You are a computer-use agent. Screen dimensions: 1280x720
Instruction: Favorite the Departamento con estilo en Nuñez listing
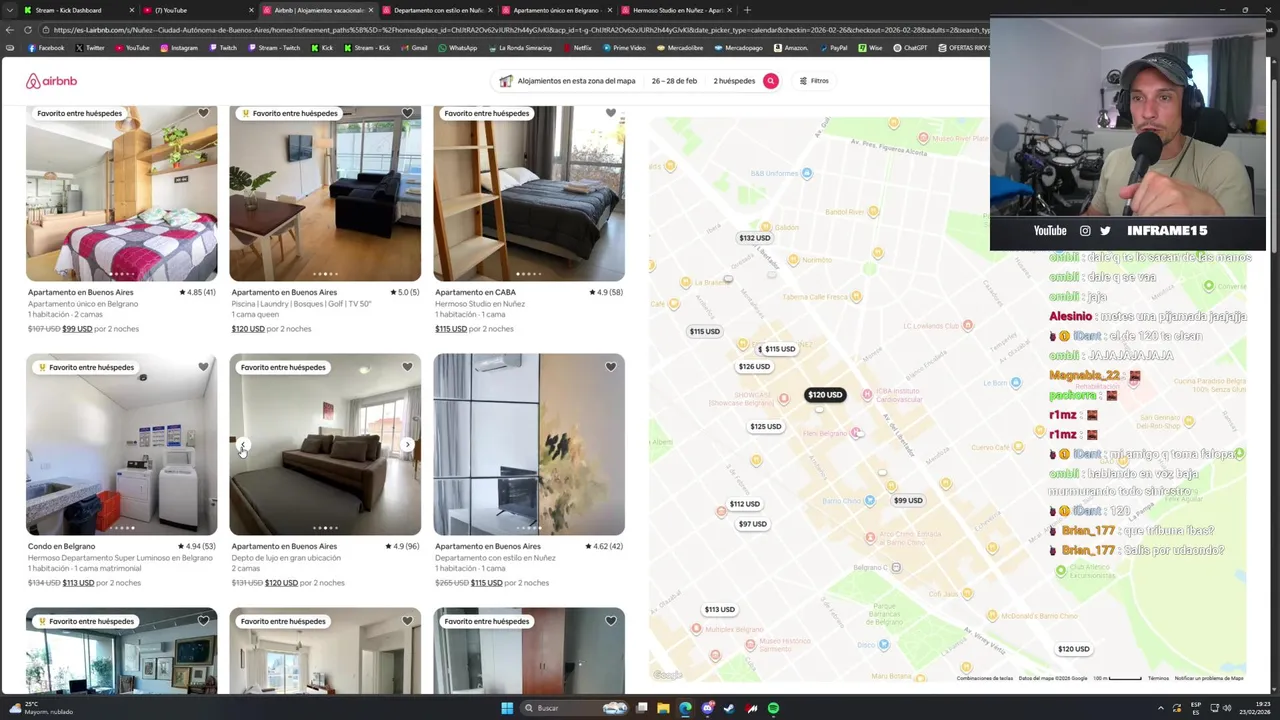point(611,367)
